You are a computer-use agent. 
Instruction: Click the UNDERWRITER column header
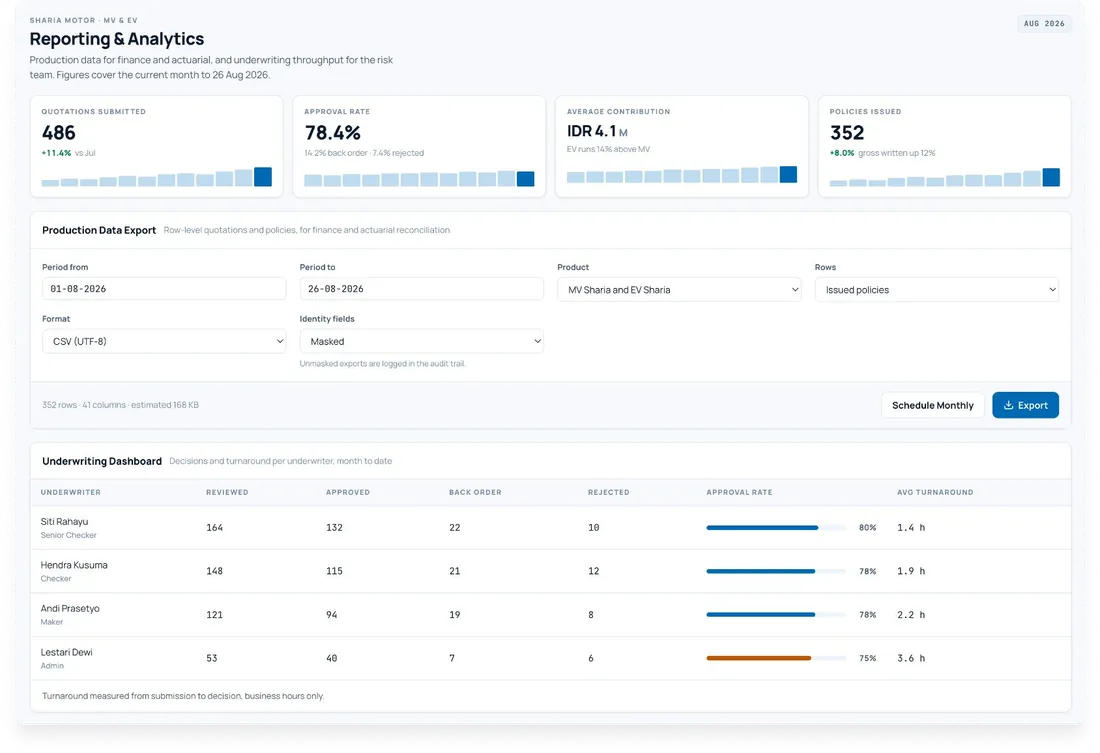(70, 493)
